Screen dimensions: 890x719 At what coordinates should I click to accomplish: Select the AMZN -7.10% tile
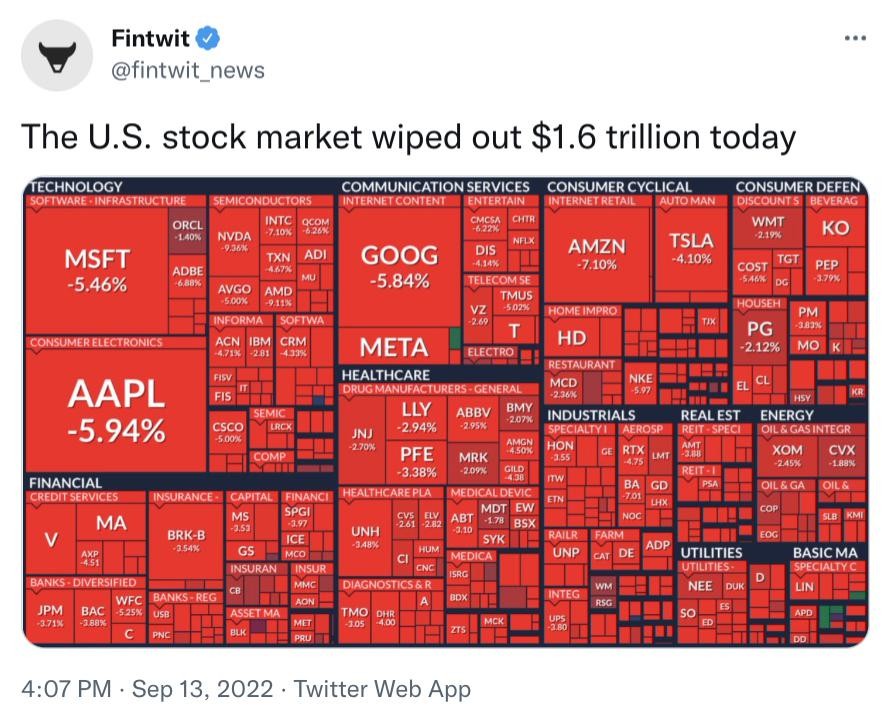coord(597,255)
